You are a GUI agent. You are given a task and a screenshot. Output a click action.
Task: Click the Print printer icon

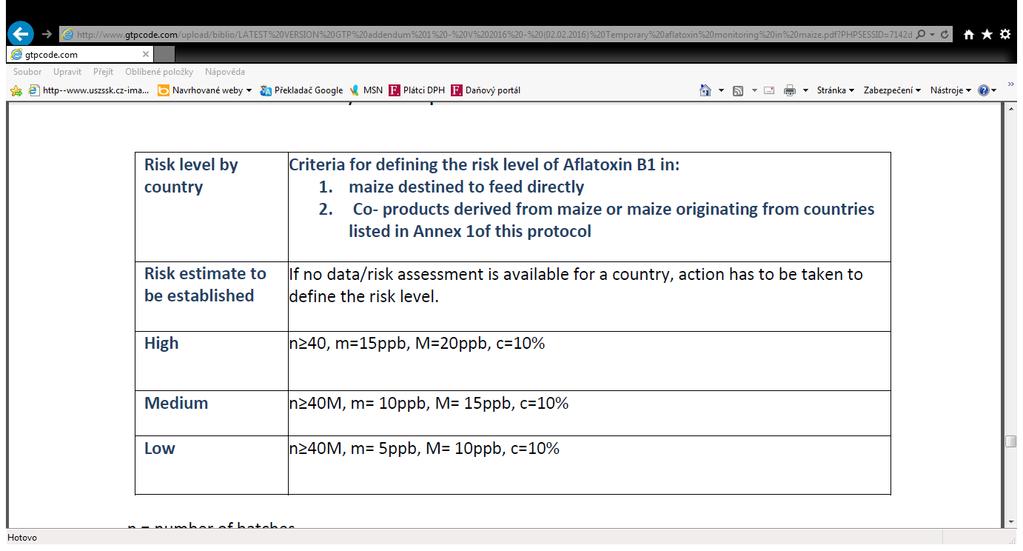[789, 91]
